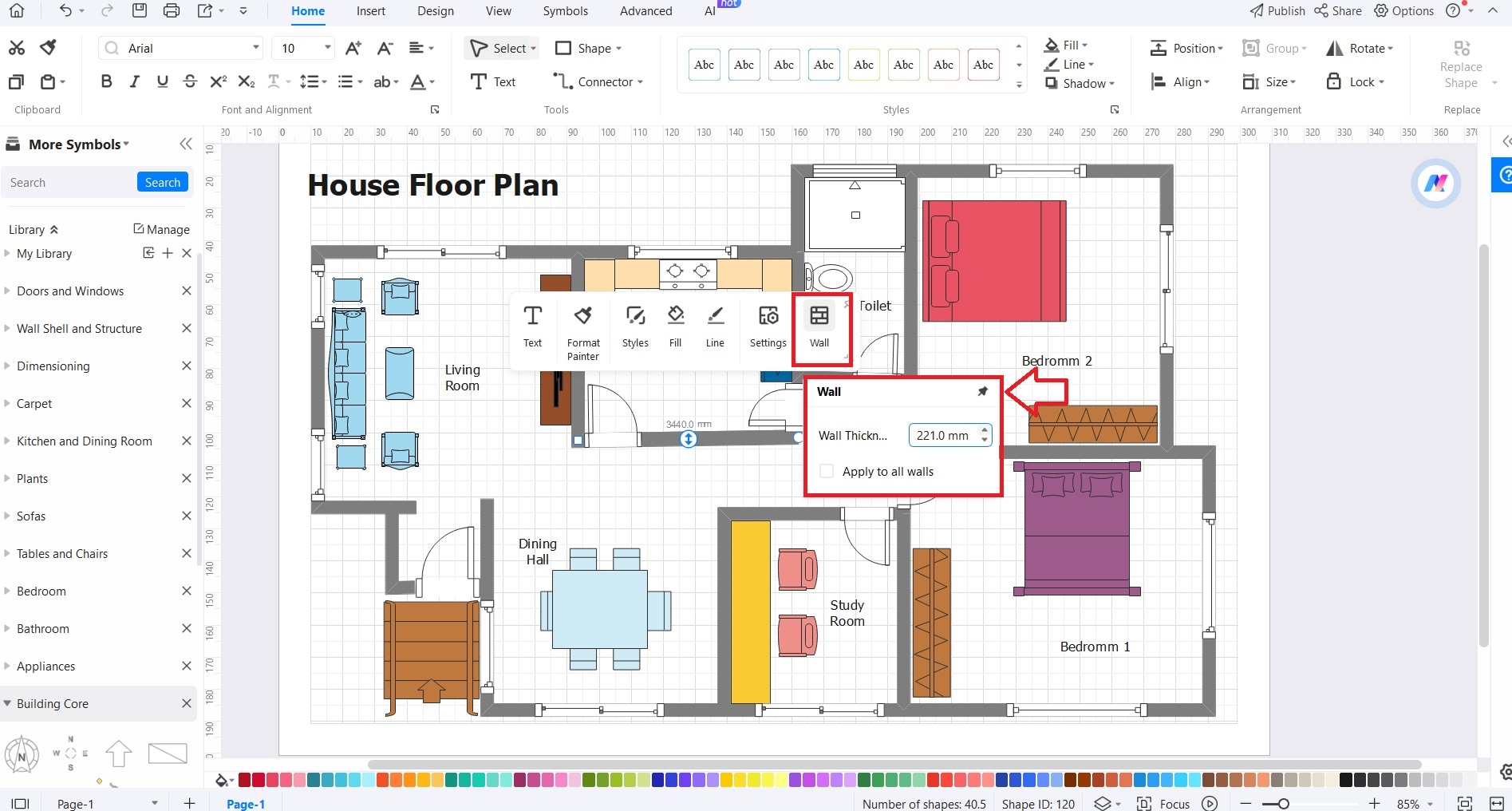Pick the black color swatch in palette

1346,780
